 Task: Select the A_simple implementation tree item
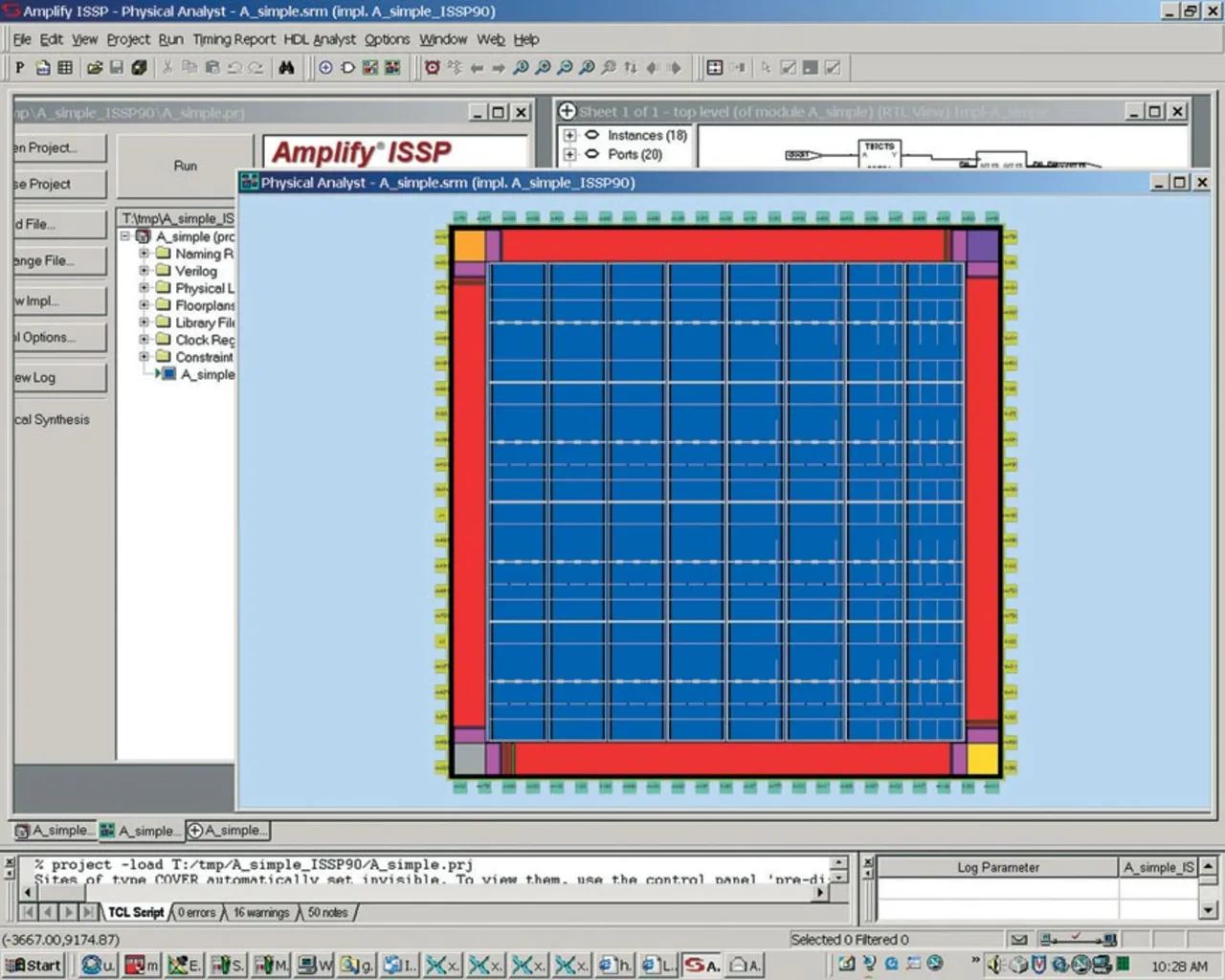pos(207,374)
